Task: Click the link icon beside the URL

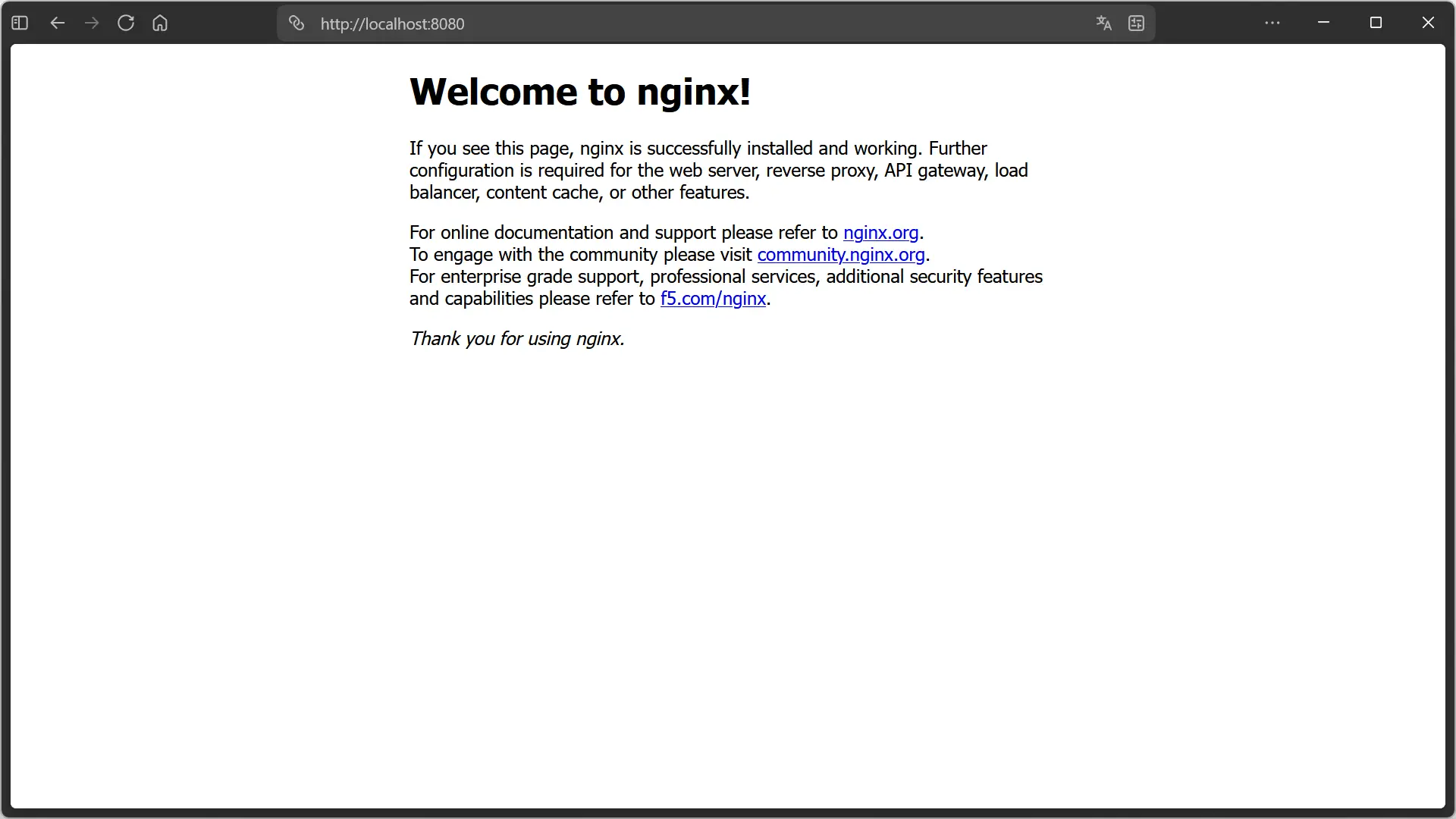Action: [297, 24]
